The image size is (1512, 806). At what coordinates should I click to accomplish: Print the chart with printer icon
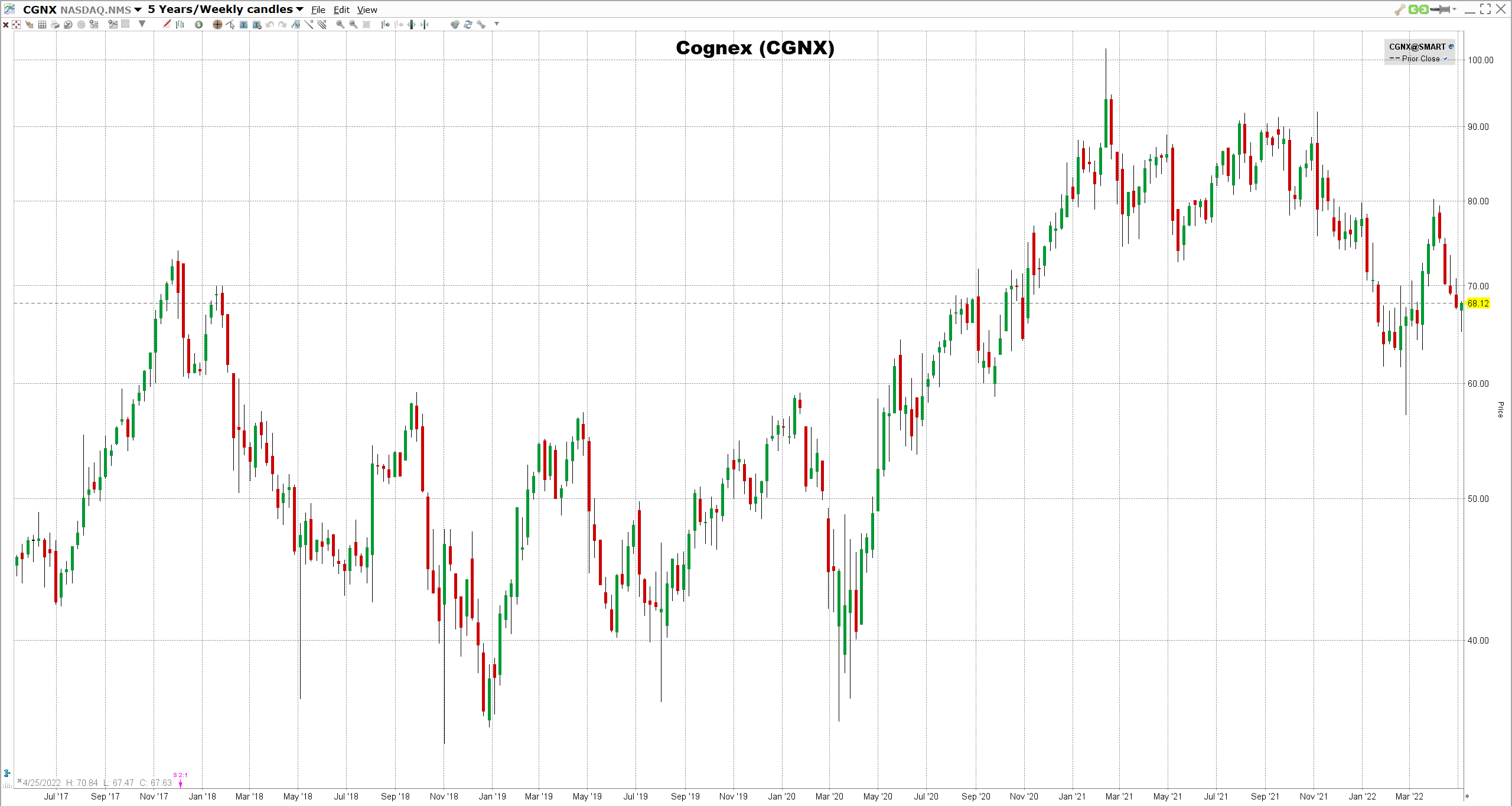tap(55, 24)
